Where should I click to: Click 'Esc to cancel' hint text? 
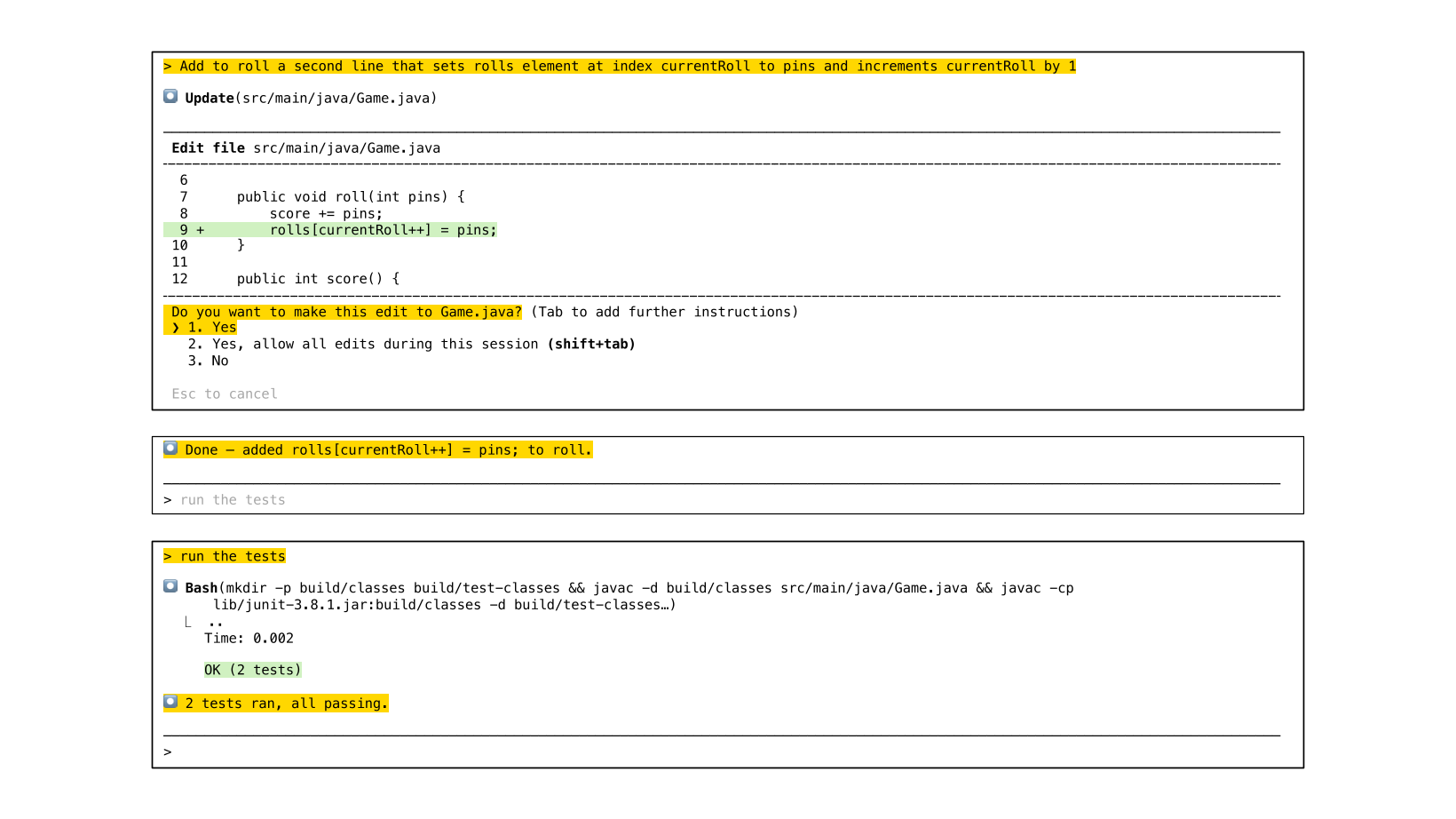click(x=225, y=394)
